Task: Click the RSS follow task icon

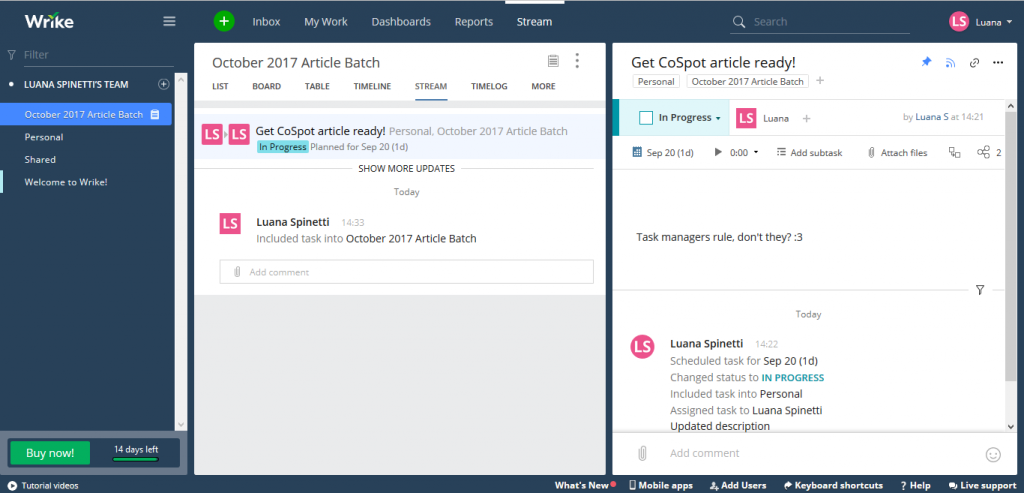Action: tap(950, 62)
